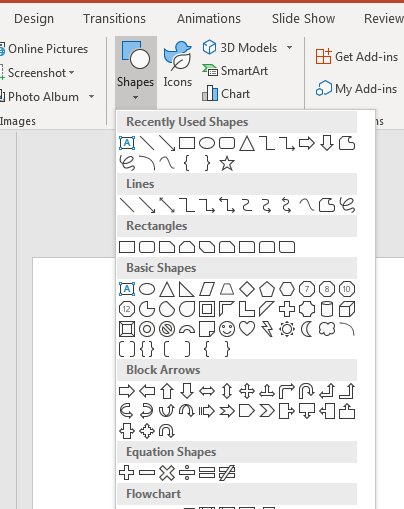Select the moon shape
This screenshot has width=404, height=509.
click(307, 329)
